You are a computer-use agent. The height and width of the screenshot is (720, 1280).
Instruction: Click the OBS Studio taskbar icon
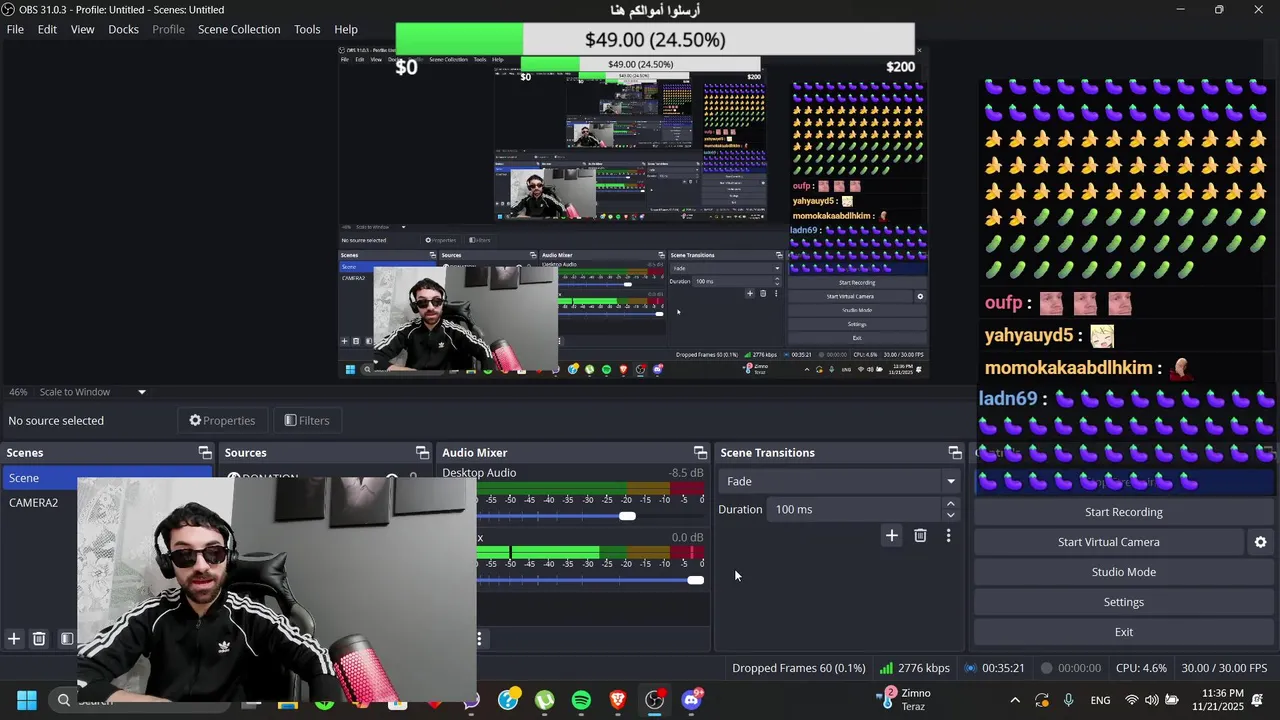click(x=655, y=700)
